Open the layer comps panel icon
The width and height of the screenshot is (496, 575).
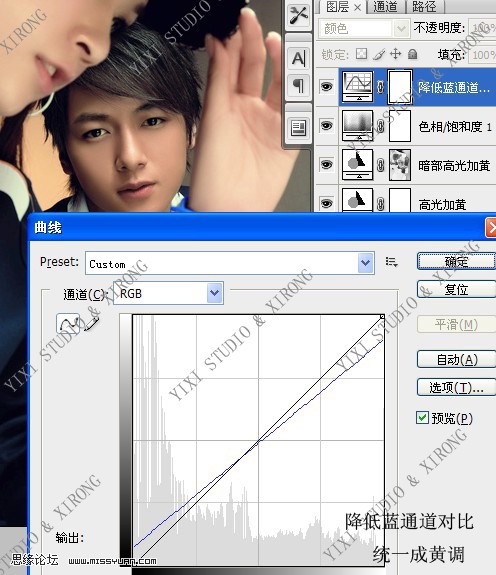point(298,128)
